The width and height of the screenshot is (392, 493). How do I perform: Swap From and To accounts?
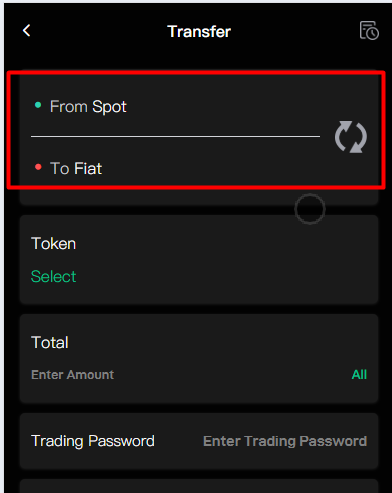351,137
